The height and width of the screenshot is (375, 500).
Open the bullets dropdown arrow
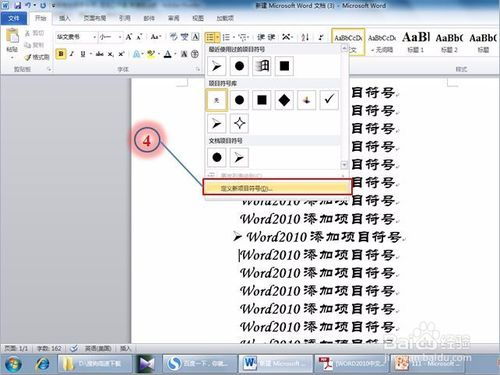[x=217, y=37]
